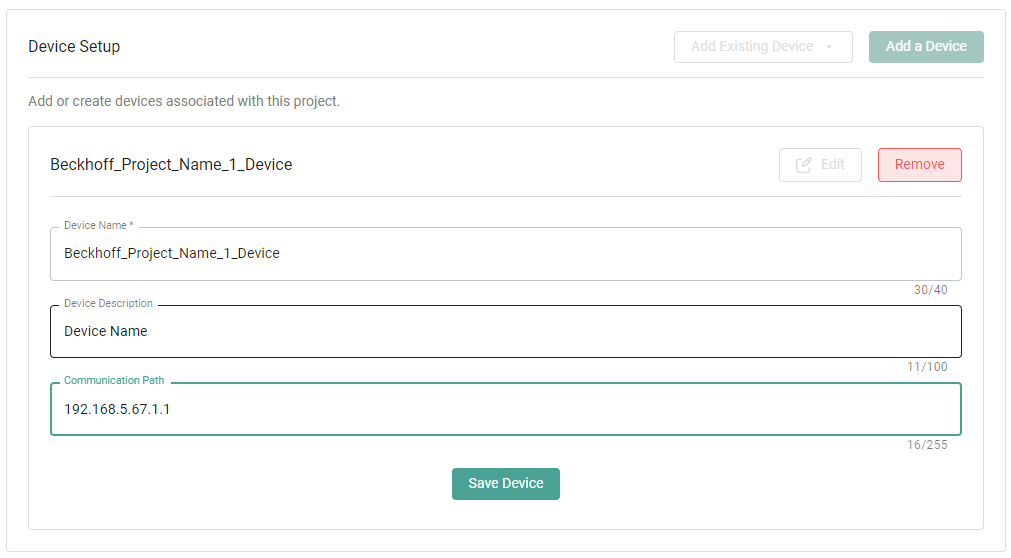1011x558 pixels.
Task: Click the Beckhoff_Project_Name_1_Device card title
Action: [x=171, y=165]
